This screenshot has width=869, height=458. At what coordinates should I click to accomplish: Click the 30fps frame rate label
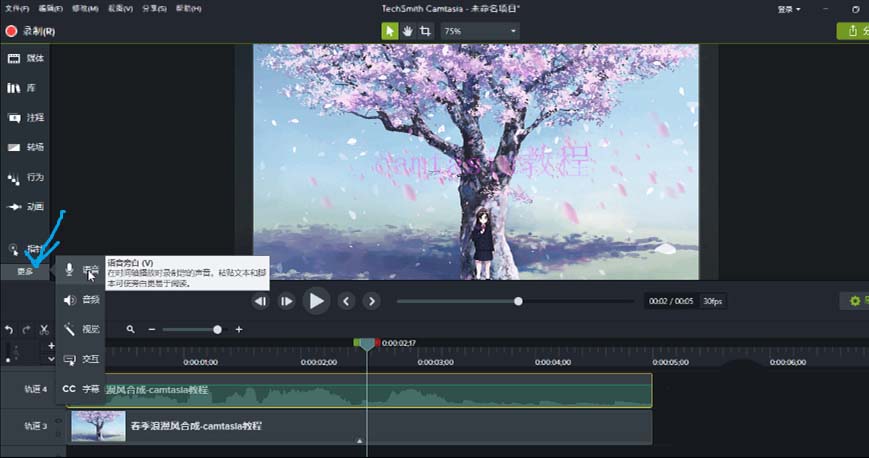[x=713, y=301]
